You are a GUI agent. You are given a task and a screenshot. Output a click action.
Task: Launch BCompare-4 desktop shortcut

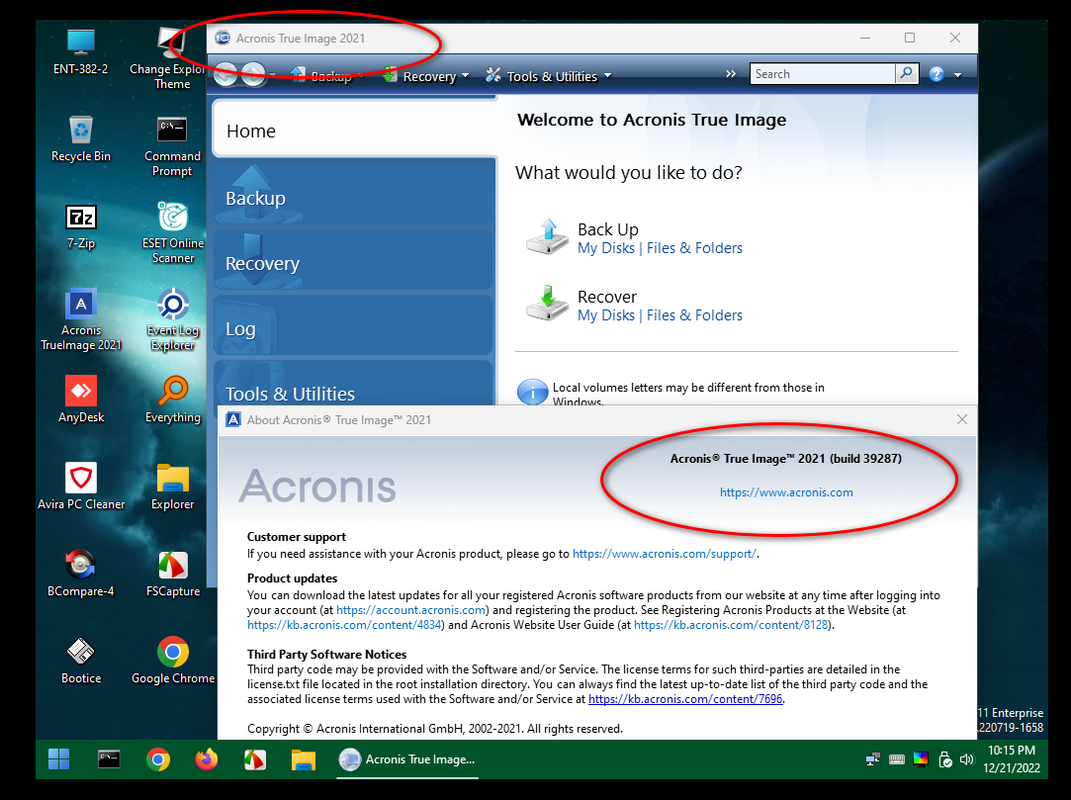pyautogui.click(x=81, y=574)
